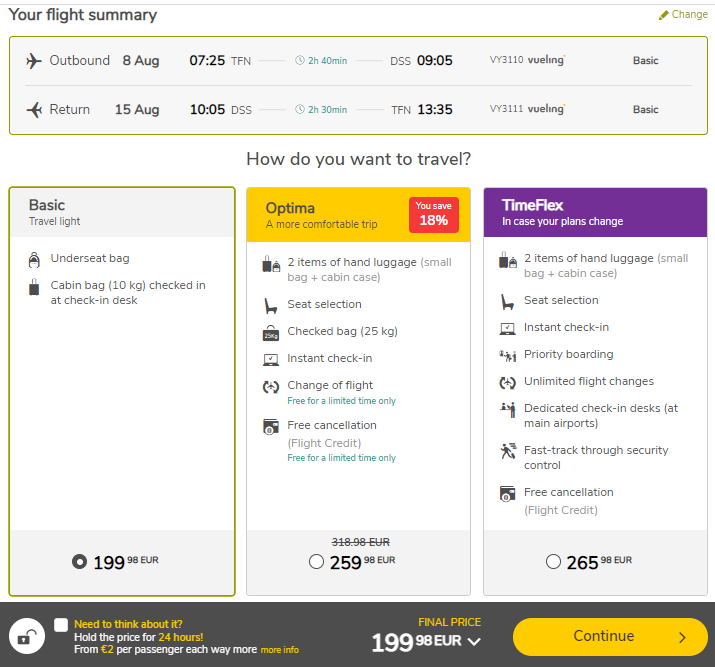715x667 pixels.
Task: Open the TimeFlex fare card header
Action: coord(596,212)
